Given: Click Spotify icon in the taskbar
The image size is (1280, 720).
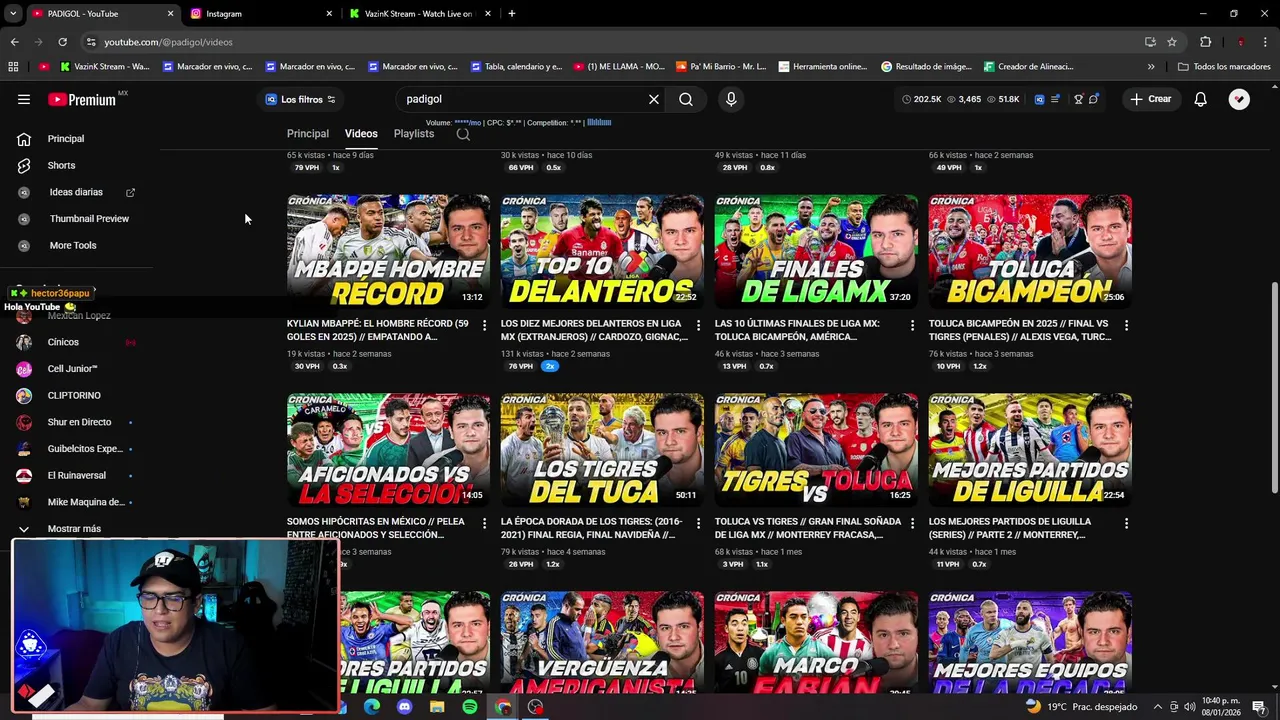Looking at the screenshot, I should click(470, 707).
